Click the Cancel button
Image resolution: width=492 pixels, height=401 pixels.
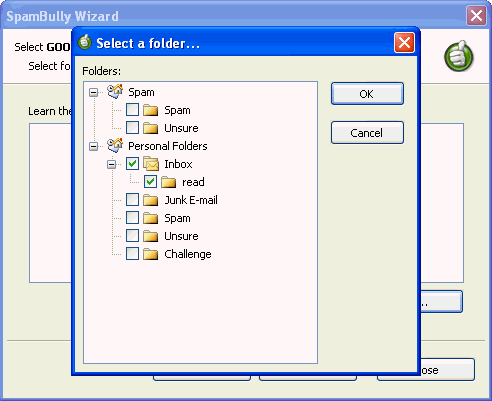tap(367, 133)
